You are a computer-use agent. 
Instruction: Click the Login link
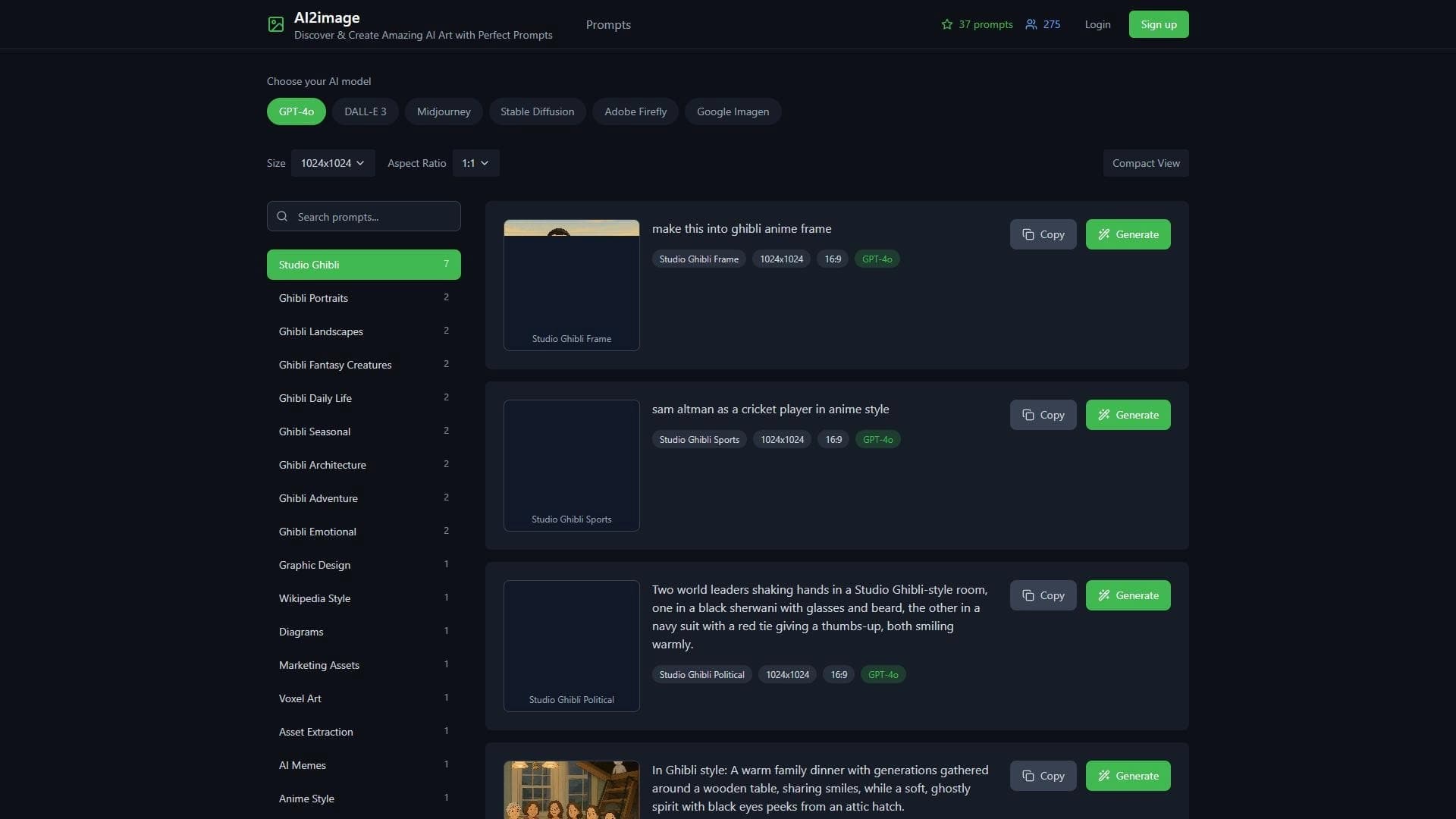(1097, 24)
